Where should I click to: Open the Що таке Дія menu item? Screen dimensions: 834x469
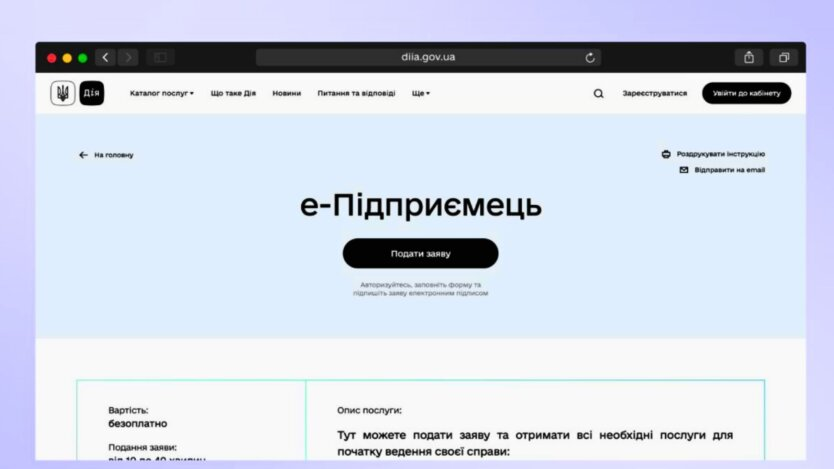click(233, 93)
